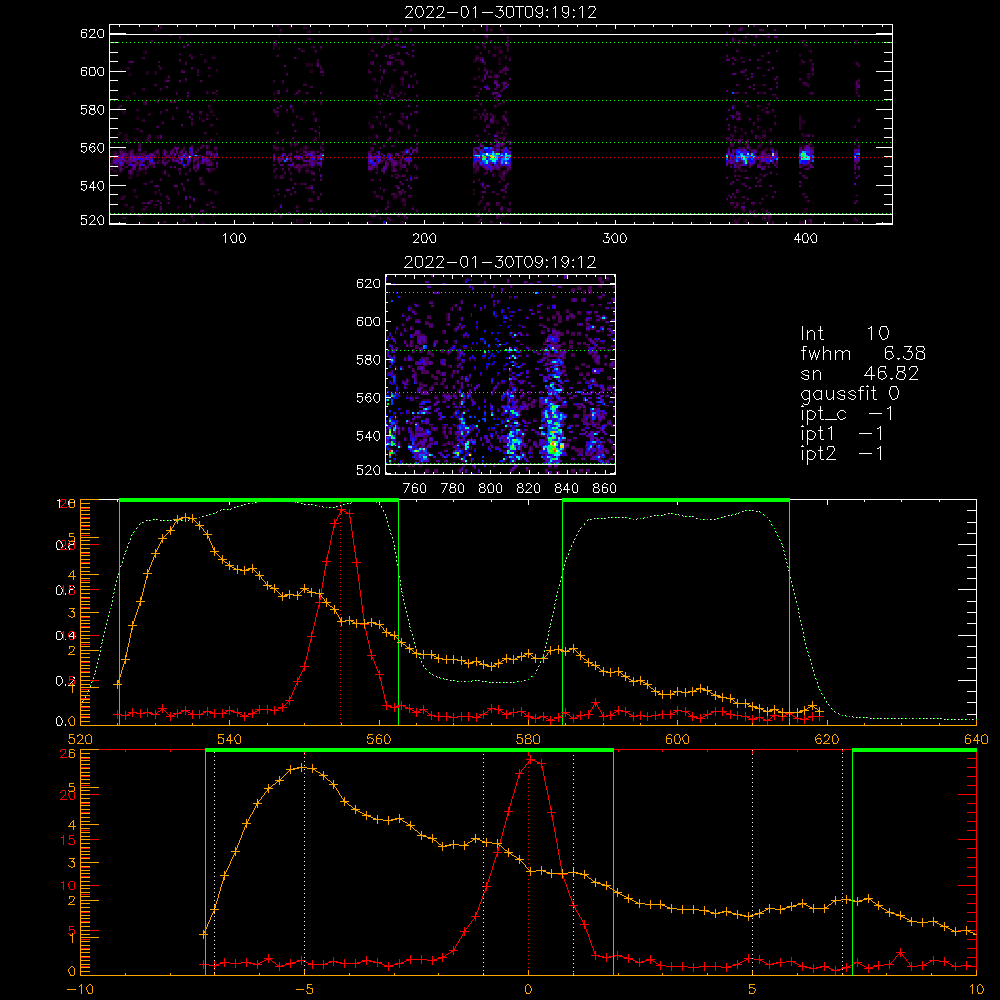
Task: Click x-axis label 640 of upper profile plot
Action: click(x=976, y=739)
